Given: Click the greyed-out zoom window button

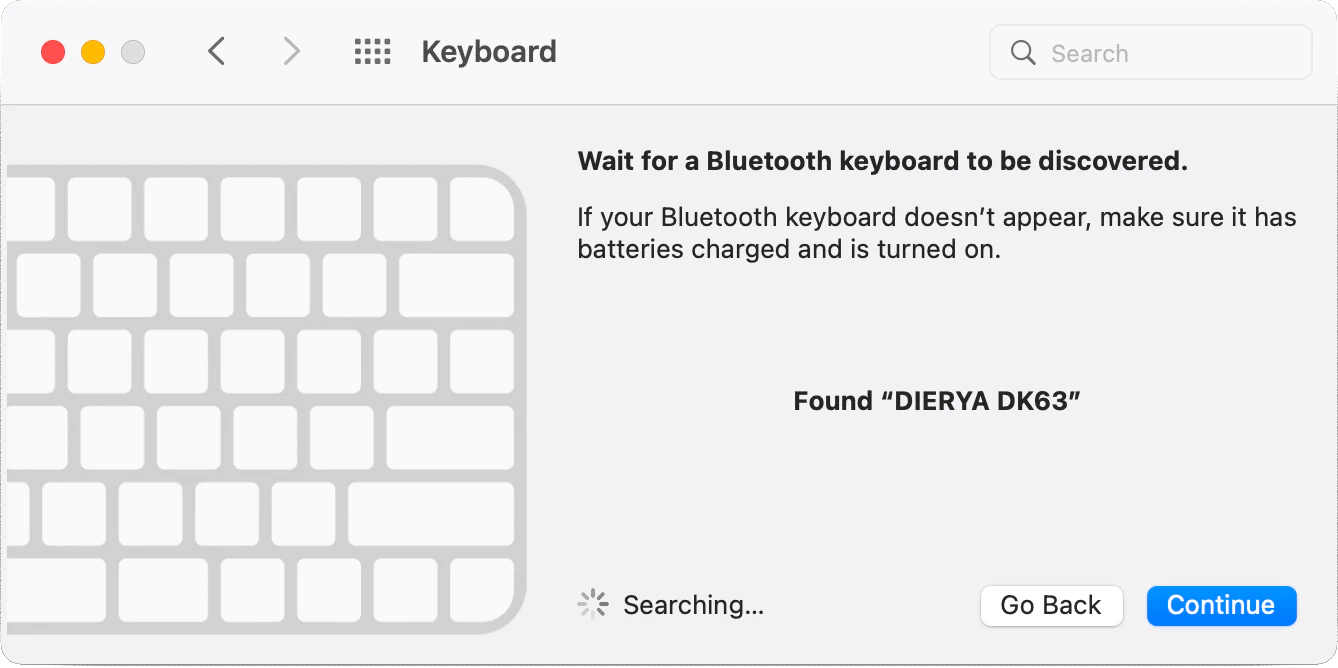Looking at the screenshot, I should [133, 52].
